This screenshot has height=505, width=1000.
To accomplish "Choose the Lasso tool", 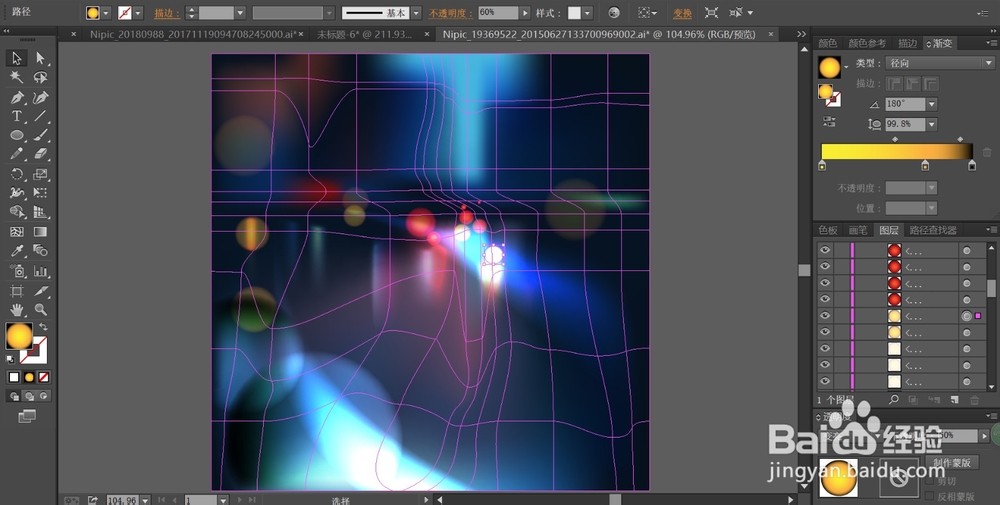I will [40, 78].
